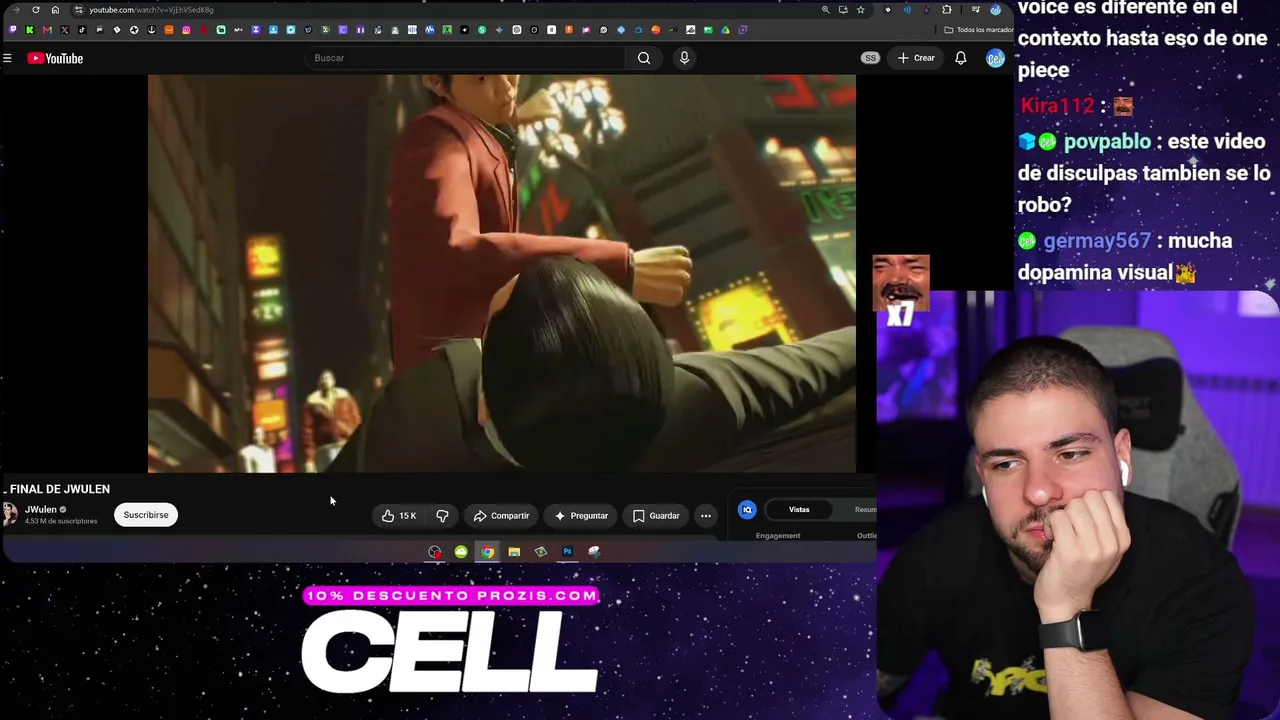Open the YouTube guide hamburger menu
The width and height of the screenshot is (1280, 720).
click(x=7, y=58)
